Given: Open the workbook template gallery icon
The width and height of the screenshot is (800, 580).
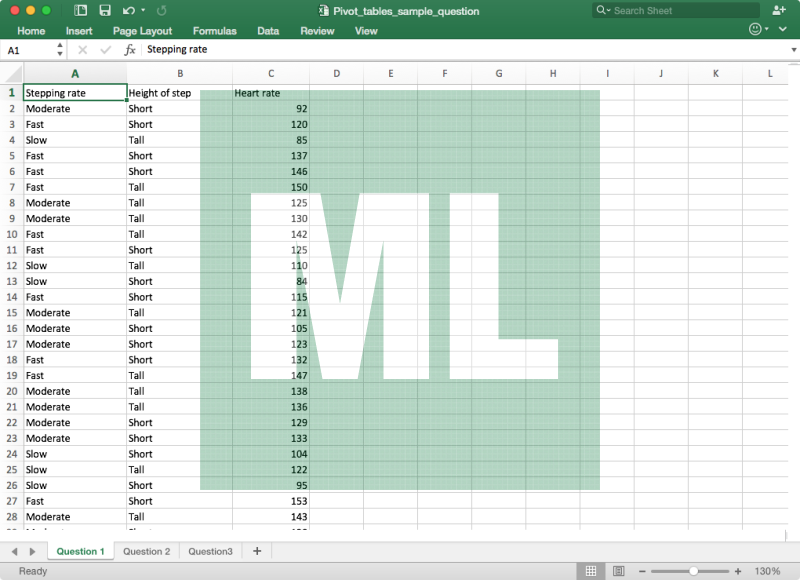Looking at the screenshot, I should (x=81, y=10).
